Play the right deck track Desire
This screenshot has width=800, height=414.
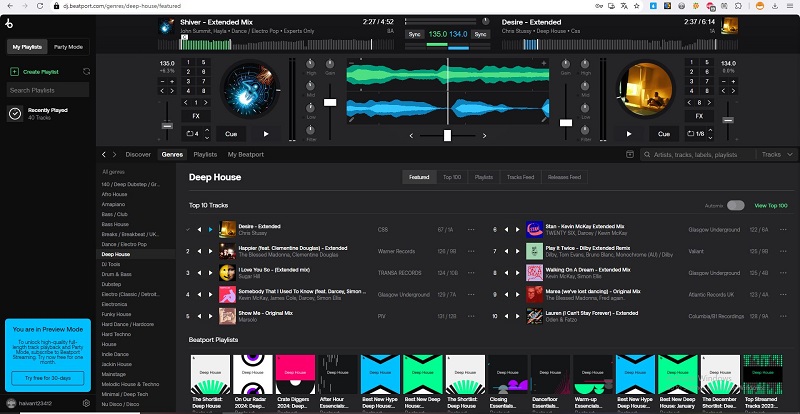(629, 134)
